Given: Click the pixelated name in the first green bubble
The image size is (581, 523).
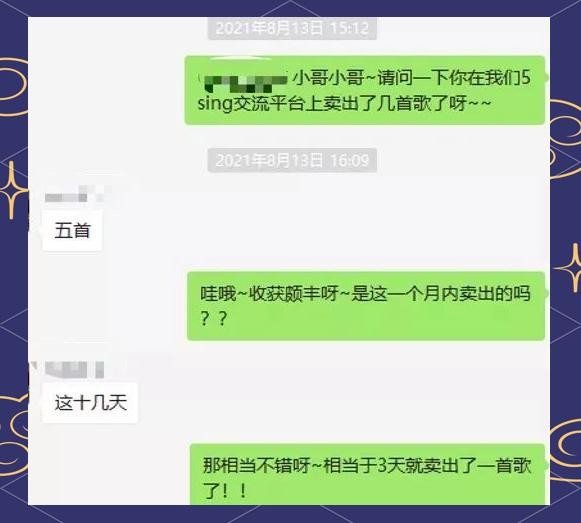Looking at the screenshot, I should (246, 83).
